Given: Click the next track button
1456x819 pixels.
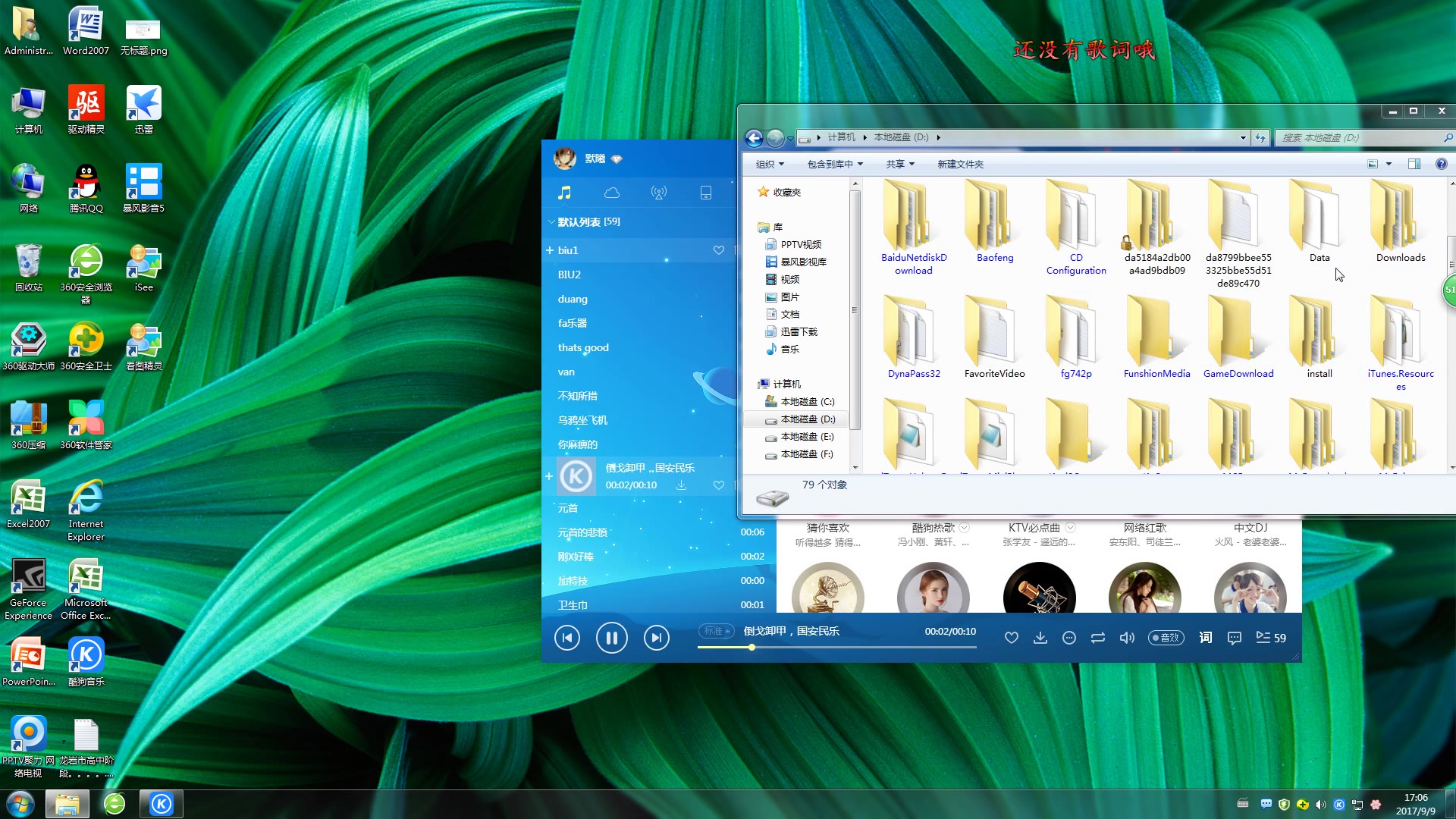Looking at the screenshot, I should coord(656,637).
